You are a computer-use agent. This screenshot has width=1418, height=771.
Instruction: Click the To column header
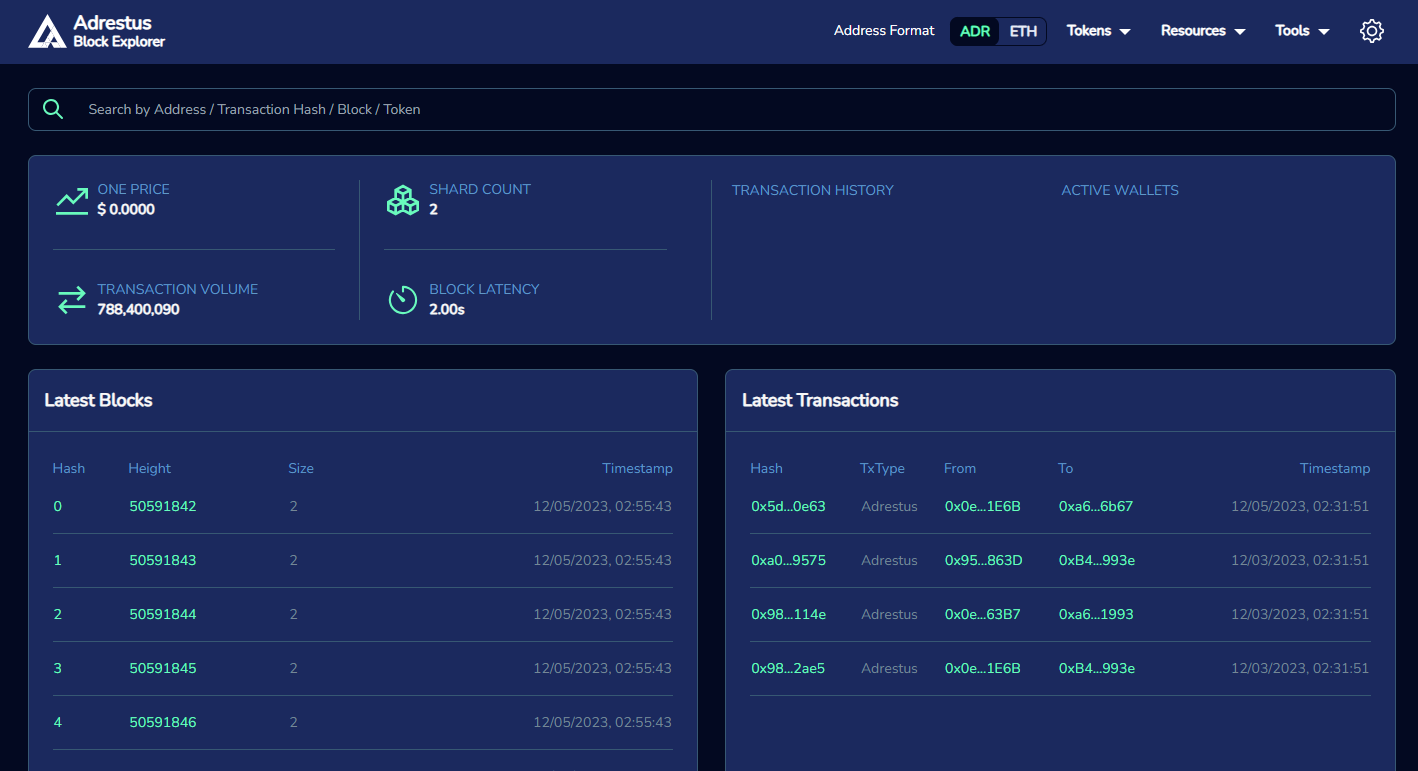[1066, 468]
